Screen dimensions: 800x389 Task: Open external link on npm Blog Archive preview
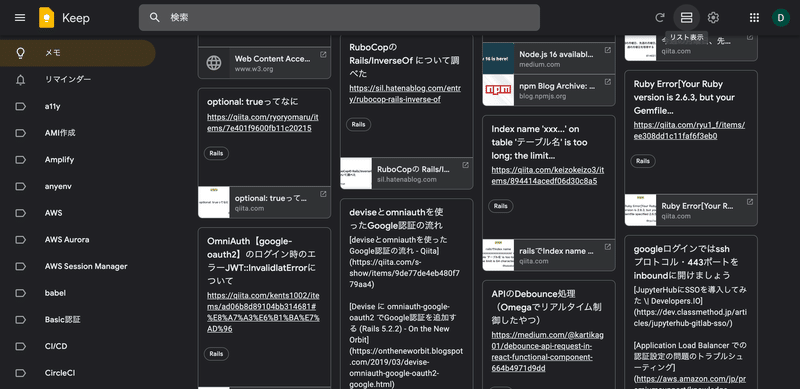tap(608, 82)
